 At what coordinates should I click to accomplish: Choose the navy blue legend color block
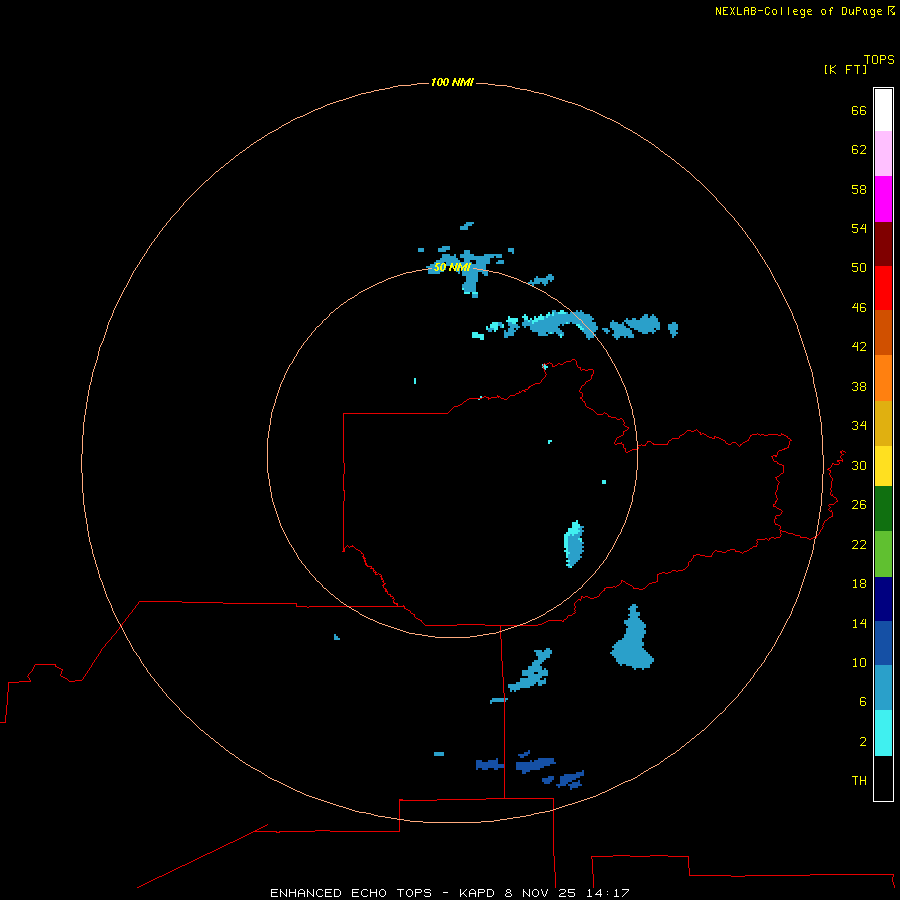click(883, 599)
